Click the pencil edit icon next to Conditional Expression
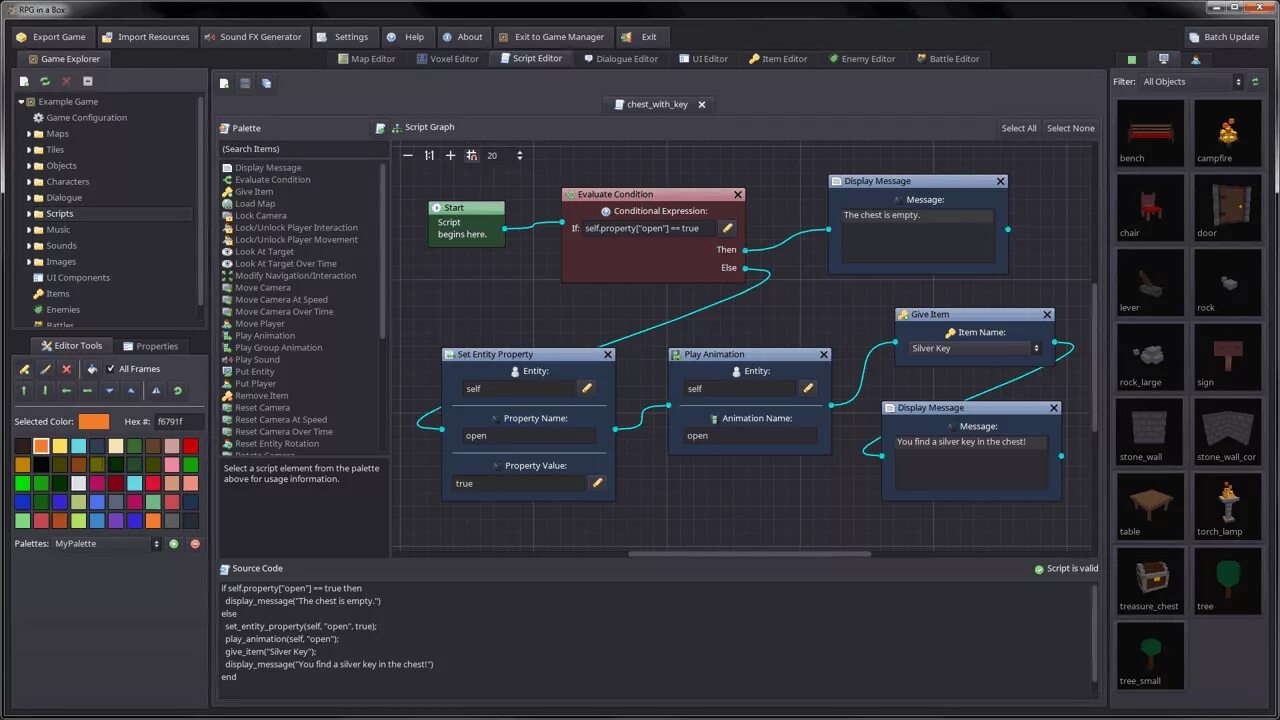The width and height of the screenshot is (1280, 720). [727, 227]
